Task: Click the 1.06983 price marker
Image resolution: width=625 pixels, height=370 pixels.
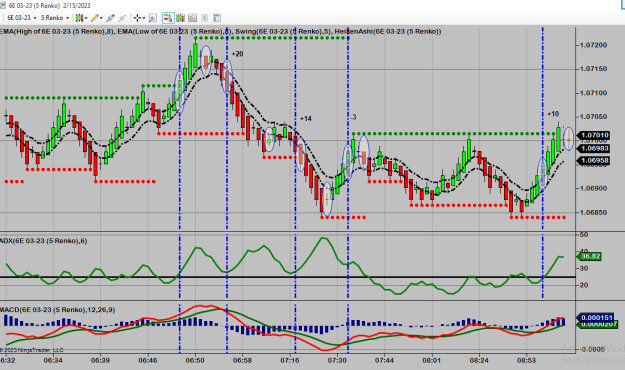Action: (594, 148)
